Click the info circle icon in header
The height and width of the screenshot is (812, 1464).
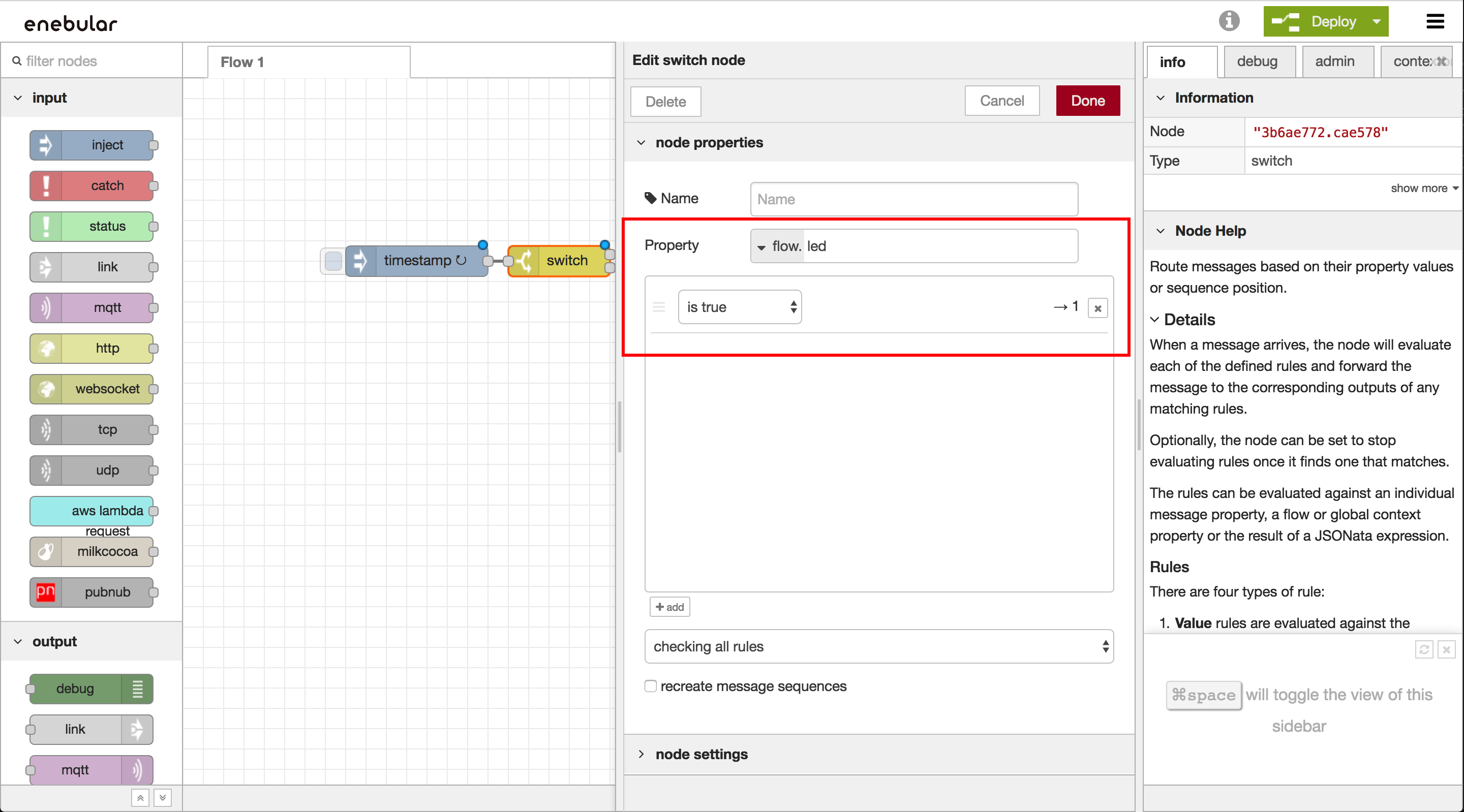click(x=1229, y=21)
